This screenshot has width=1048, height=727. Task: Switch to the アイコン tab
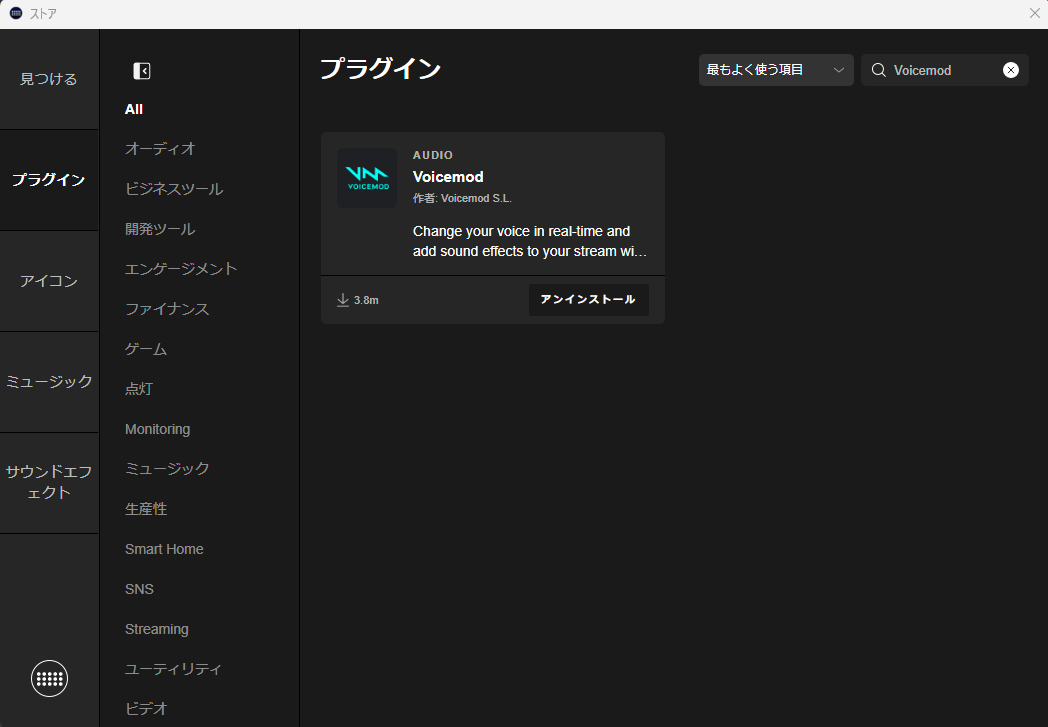pyautogui.click(x=49, y=281)
